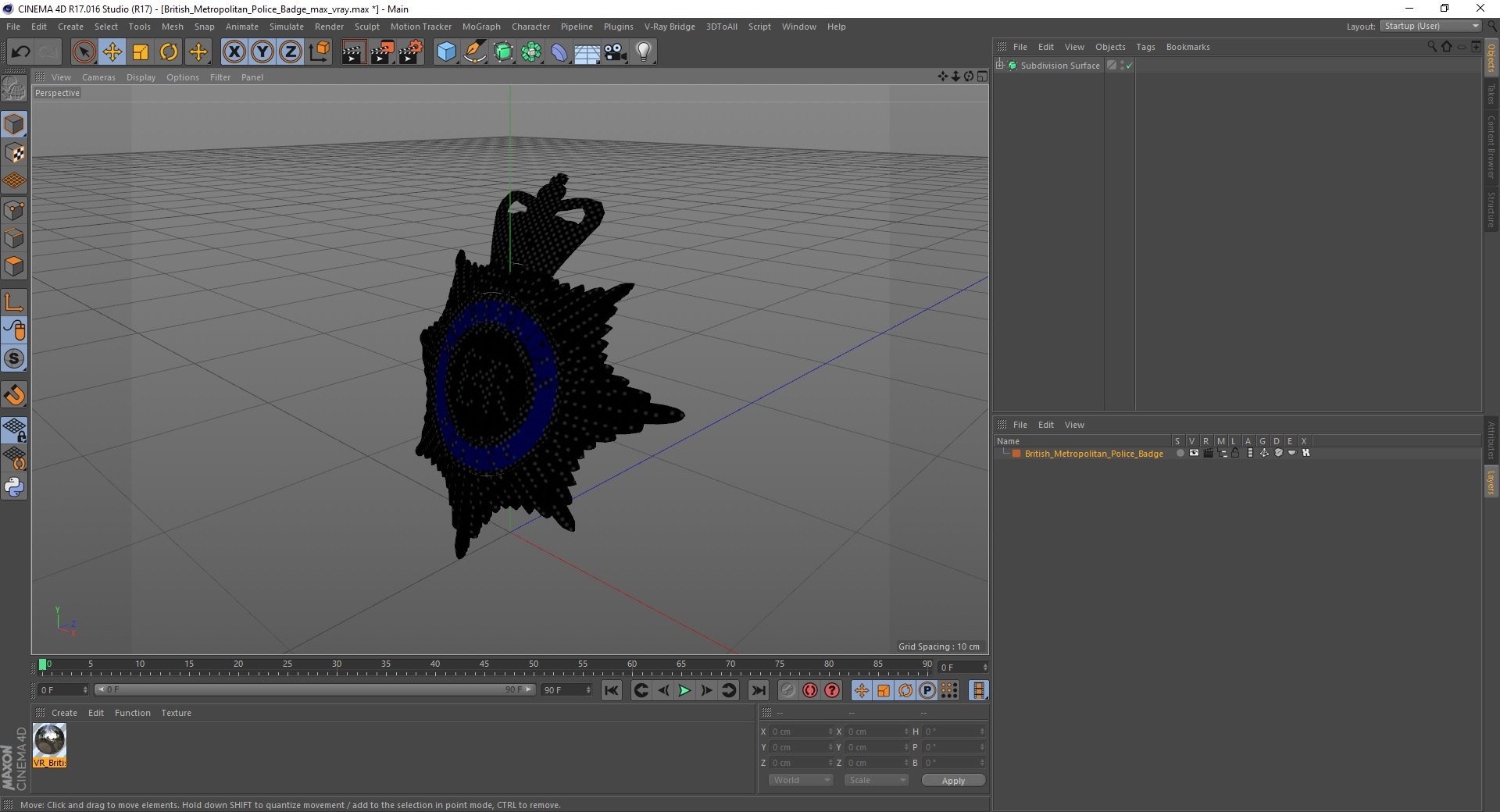1500x812 pixels.
Task: Add a Floor environment object
Action: click(587, 52)
